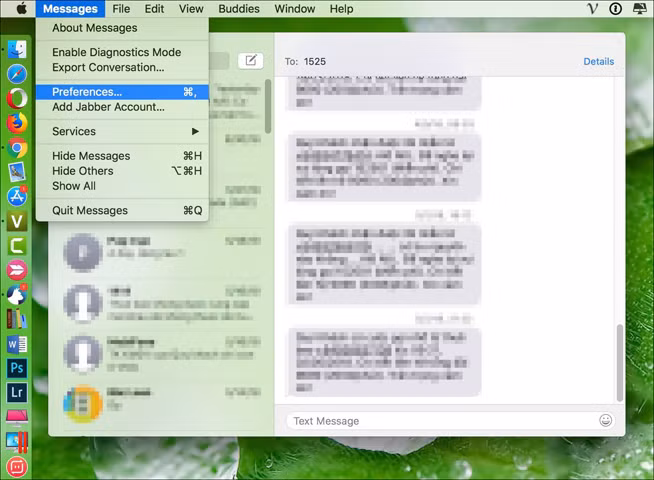Screen dimensions: 654x480
Task: Select conversation with orange avatar
Action: pos(161,403)
